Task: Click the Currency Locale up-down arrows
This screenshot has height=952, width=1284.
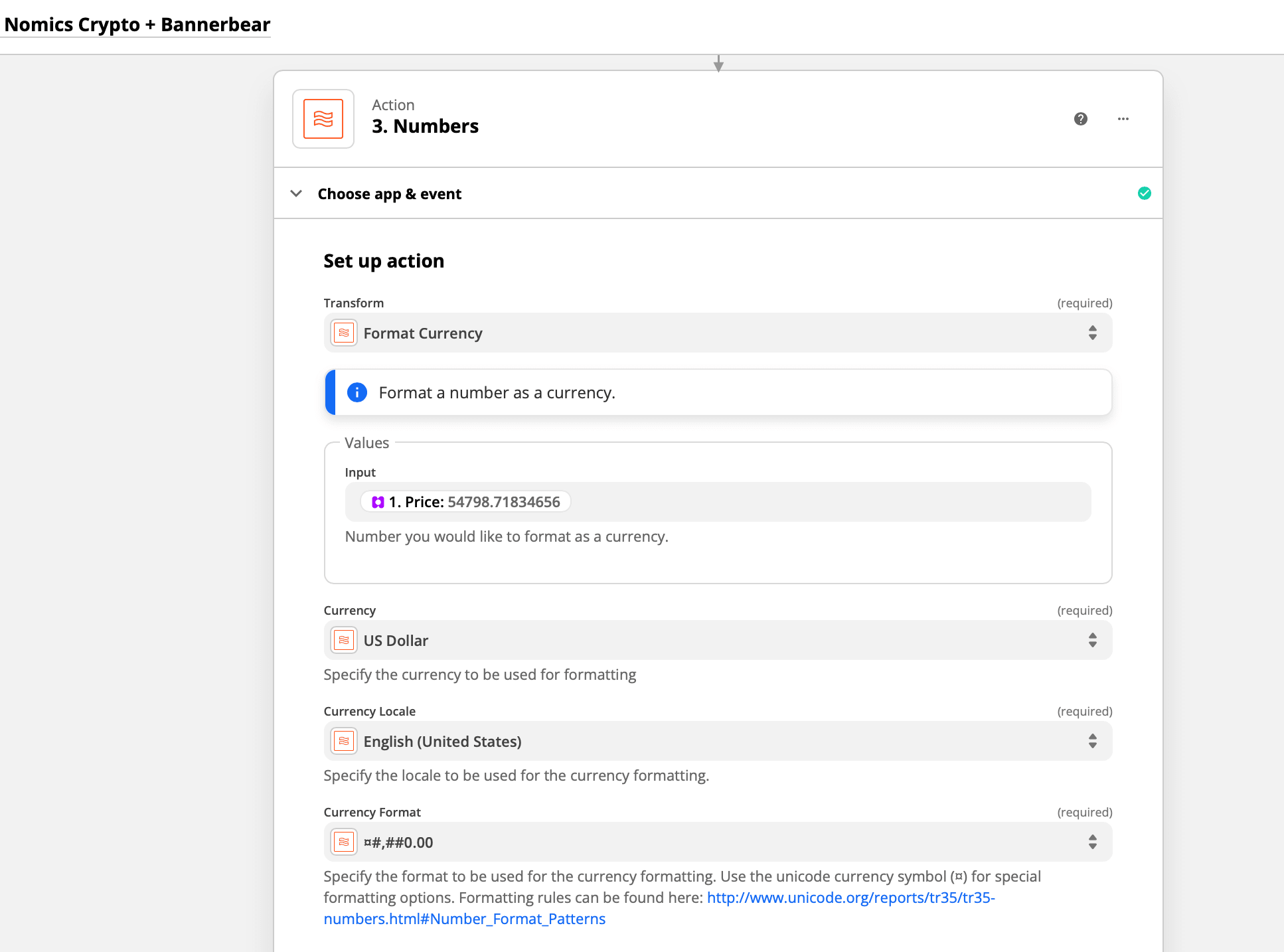Action: tap(1093, 741)
